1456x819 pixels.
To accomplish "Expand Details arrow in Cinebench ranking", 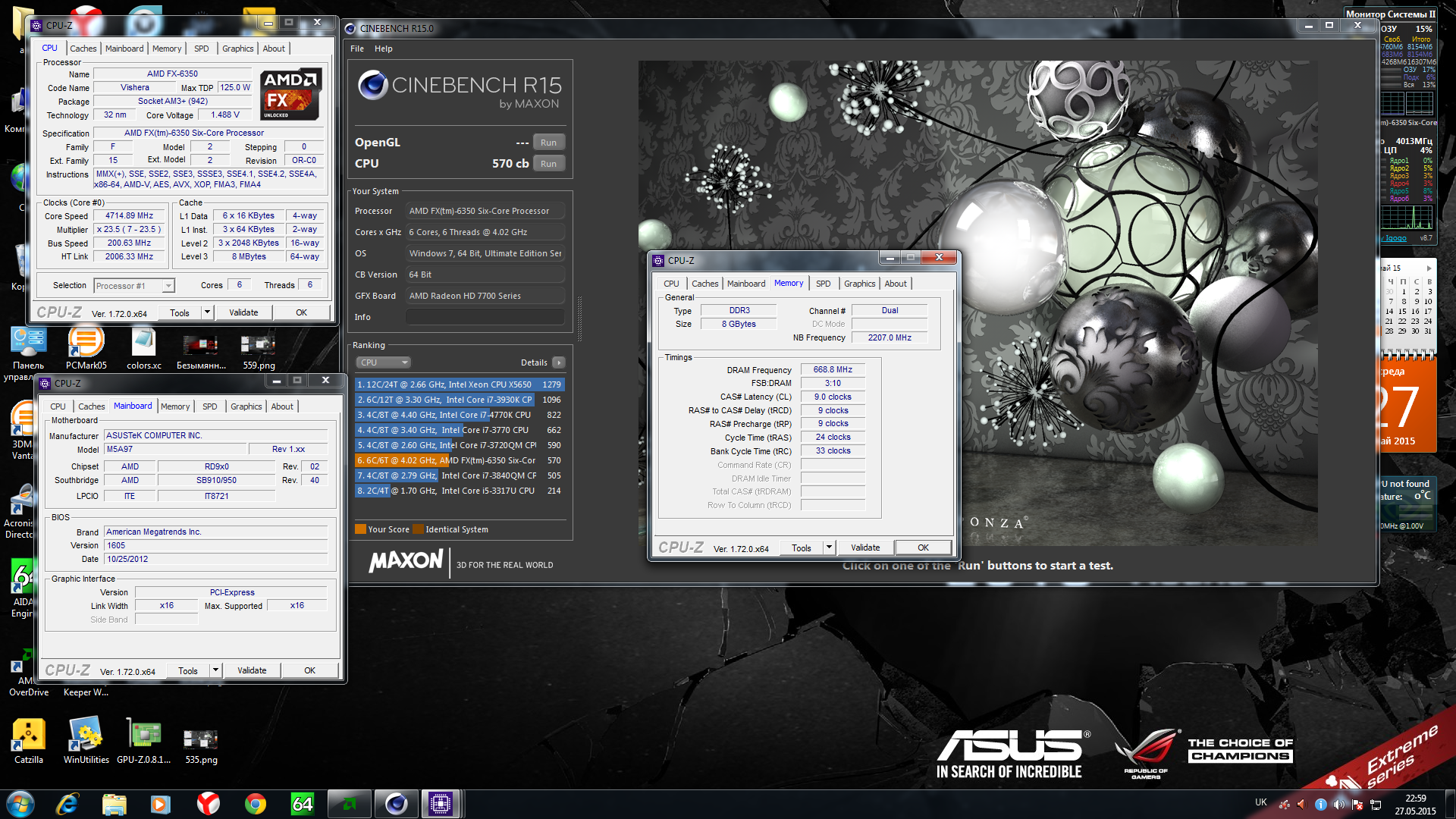I will [x=559, y=362].
